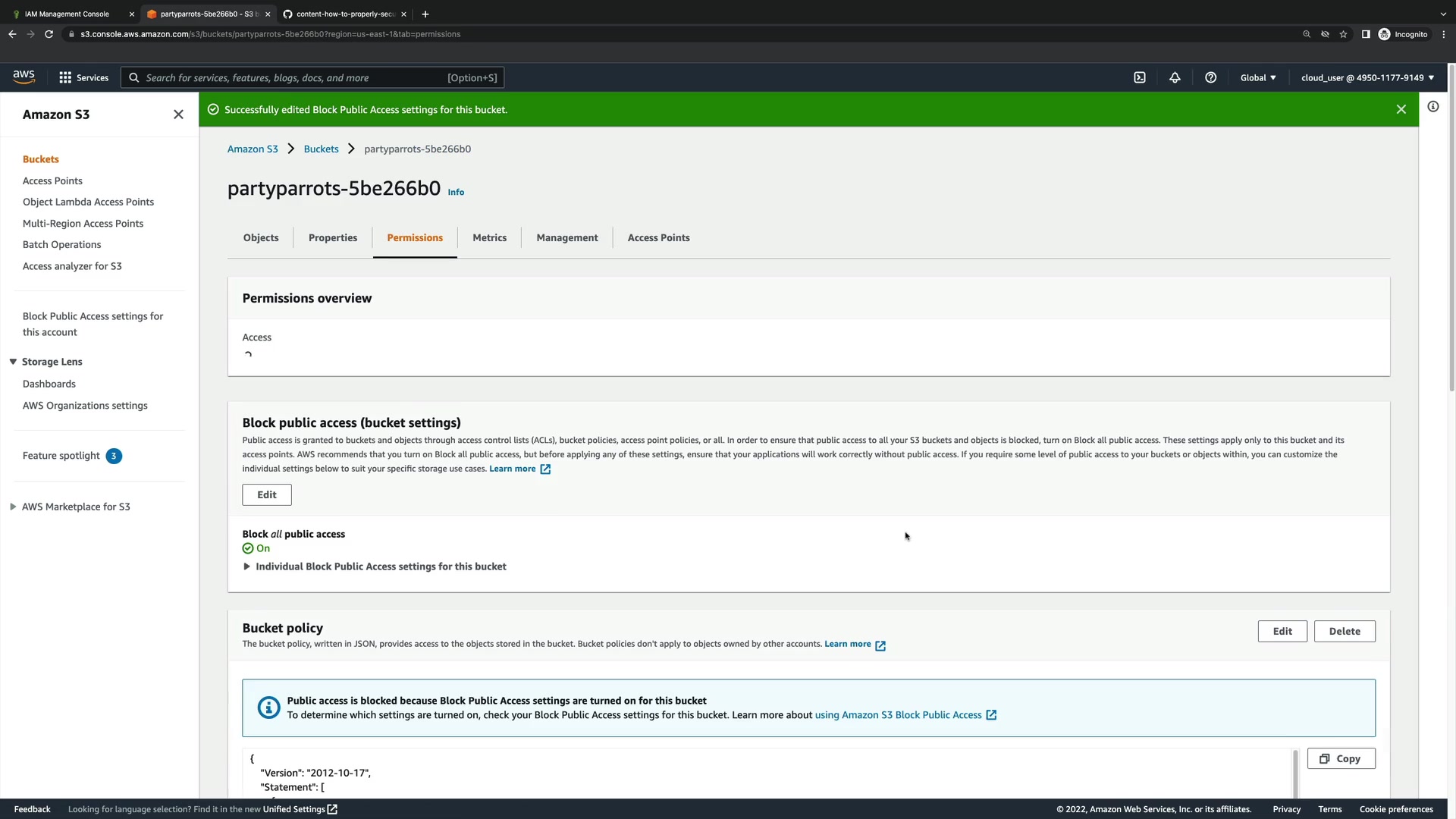Dismiss the green success banner
This screenshot has width=1456, height=819.
click(x=1401, y=109)
